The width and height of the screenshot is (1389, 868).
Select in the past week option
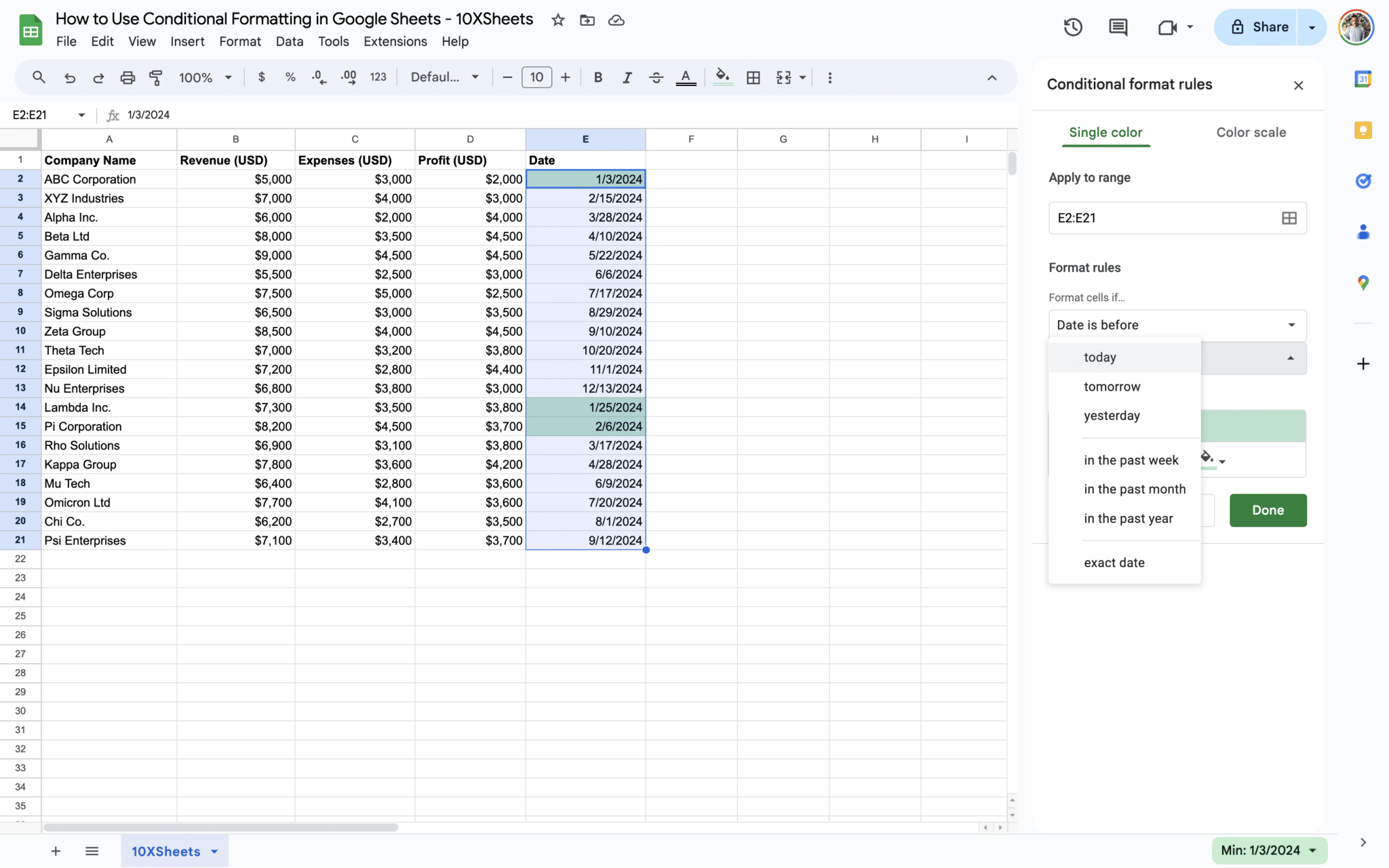tap(1124, 460)
